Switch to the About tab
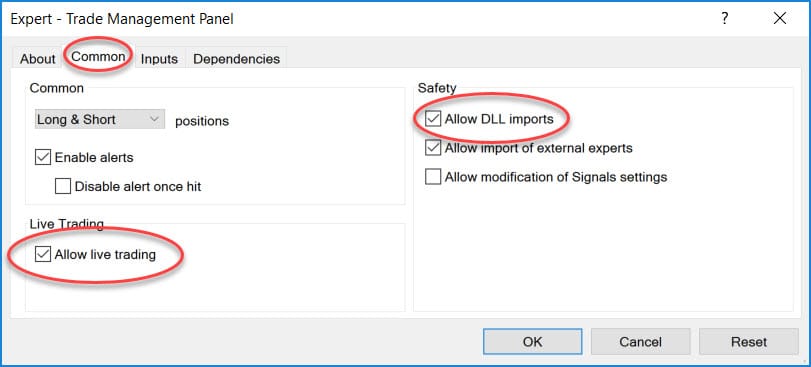The width and height of the screenshot is (811, 367). [37, 59]
